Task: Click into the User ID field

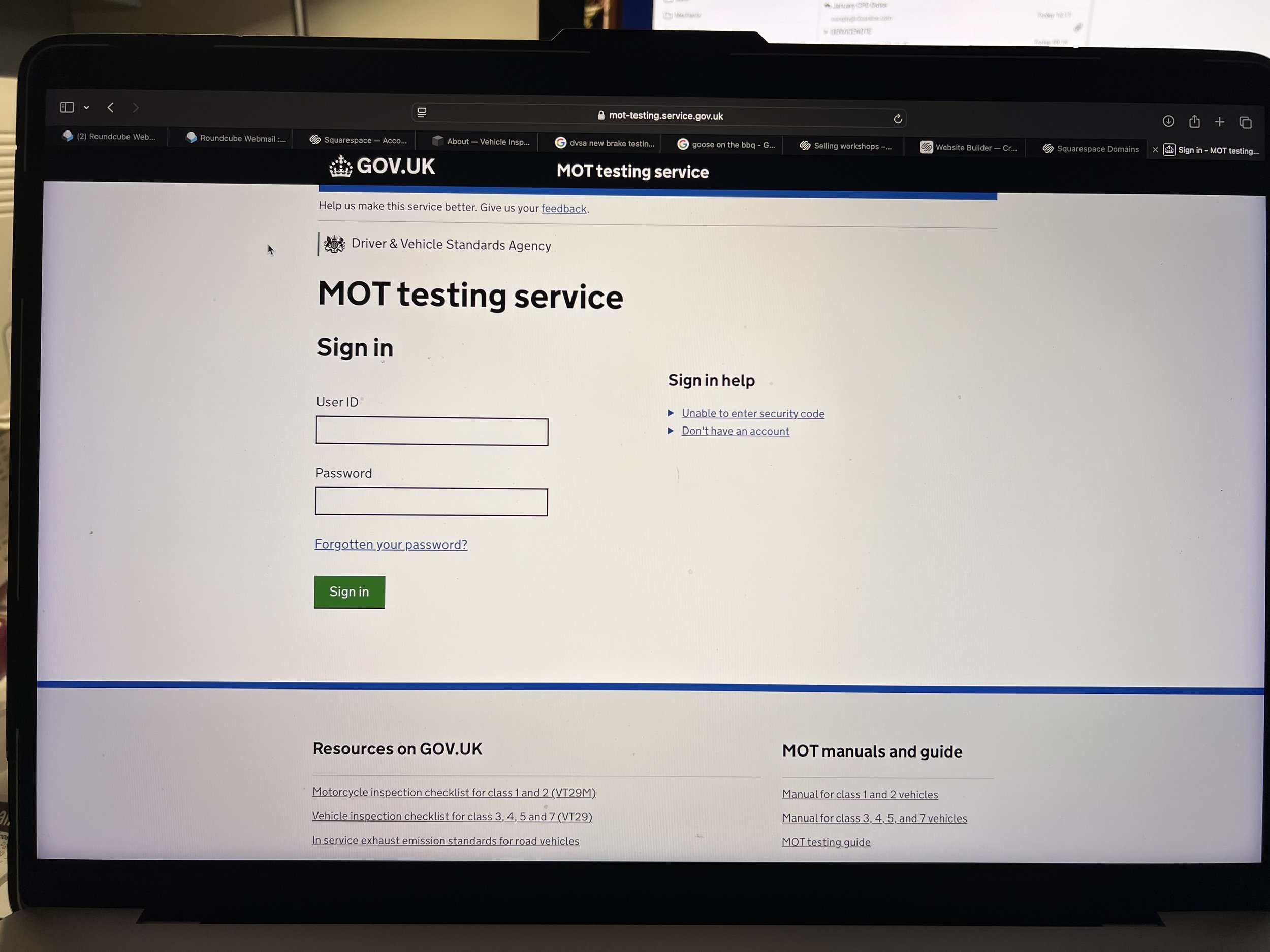Action: coord(432,432)
